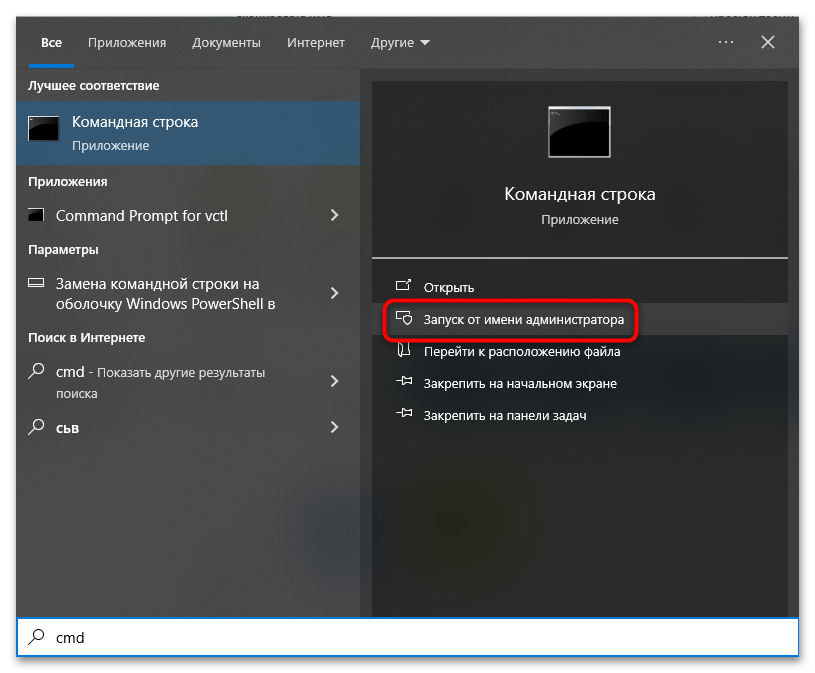Click the Открыть icon
This screenshot has width=815, height=673.
click(x=403, y=285)
